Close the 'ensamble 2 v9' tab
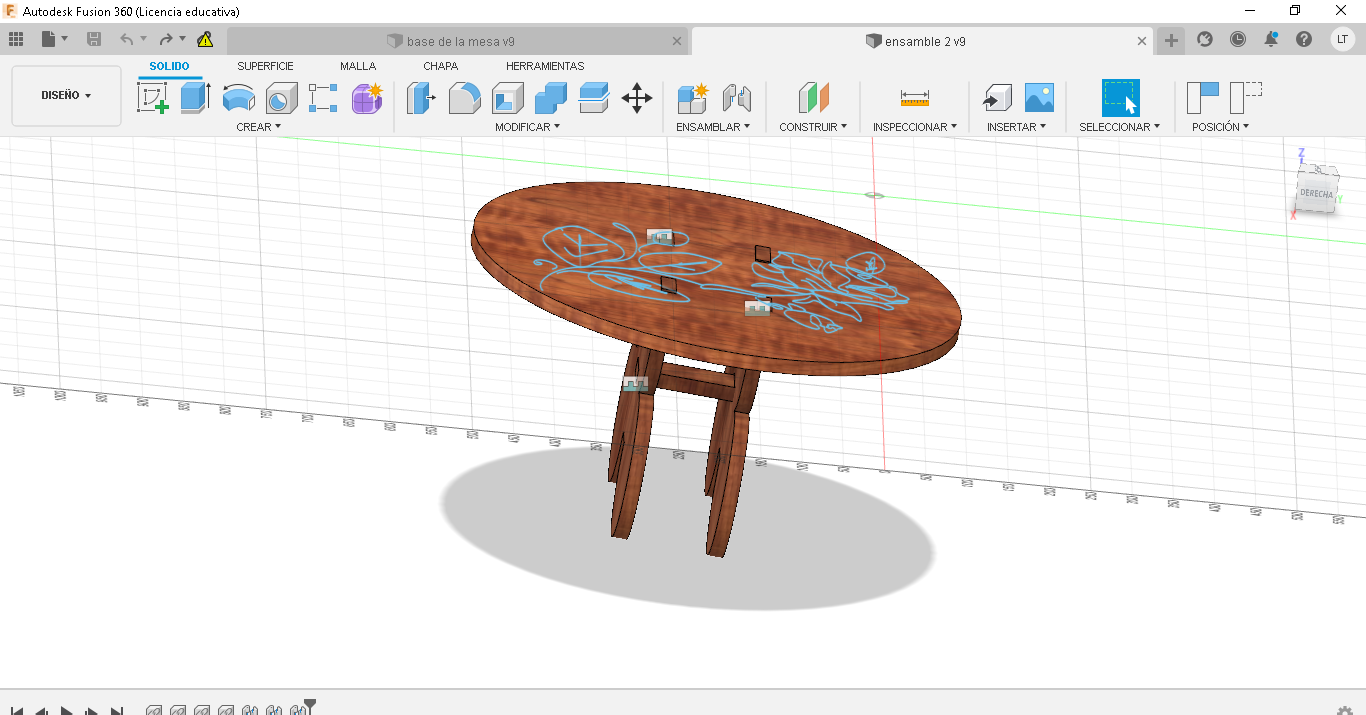The image size is (1366, 715). (x=1142, y=41)
